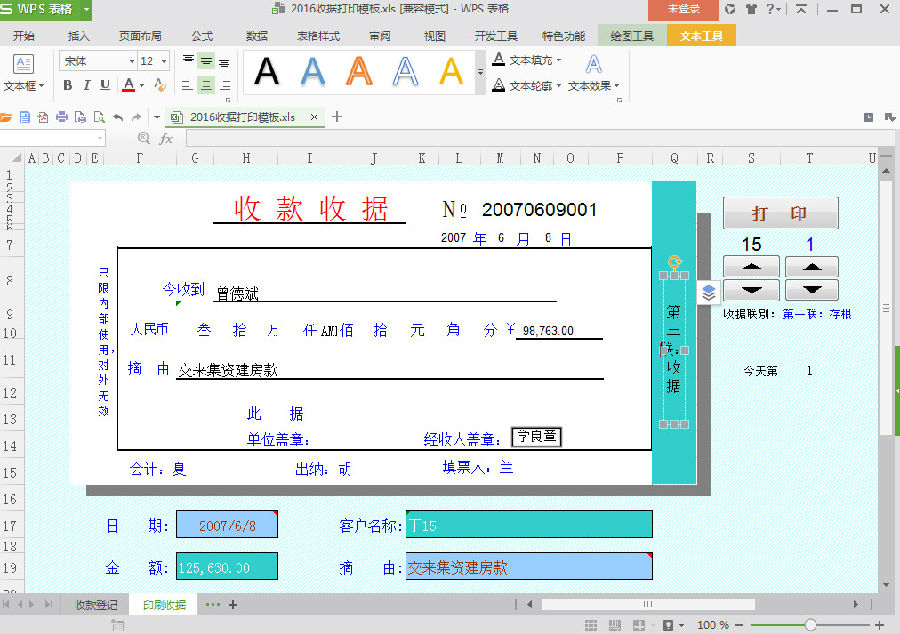Viewport: 900px width, 634px height.
Task: Click the print preview icon
Action: pos(99,118)
